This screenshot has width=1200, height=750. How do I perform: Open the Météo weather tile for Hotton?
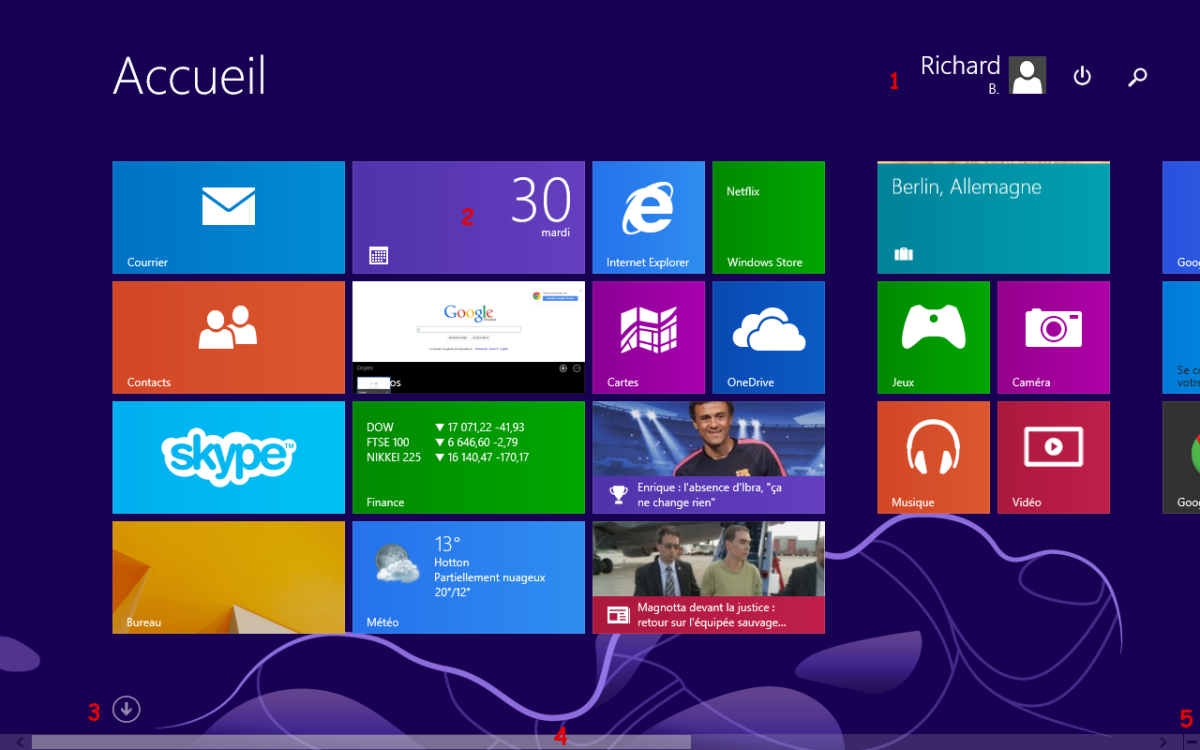(x=468, y=577)
